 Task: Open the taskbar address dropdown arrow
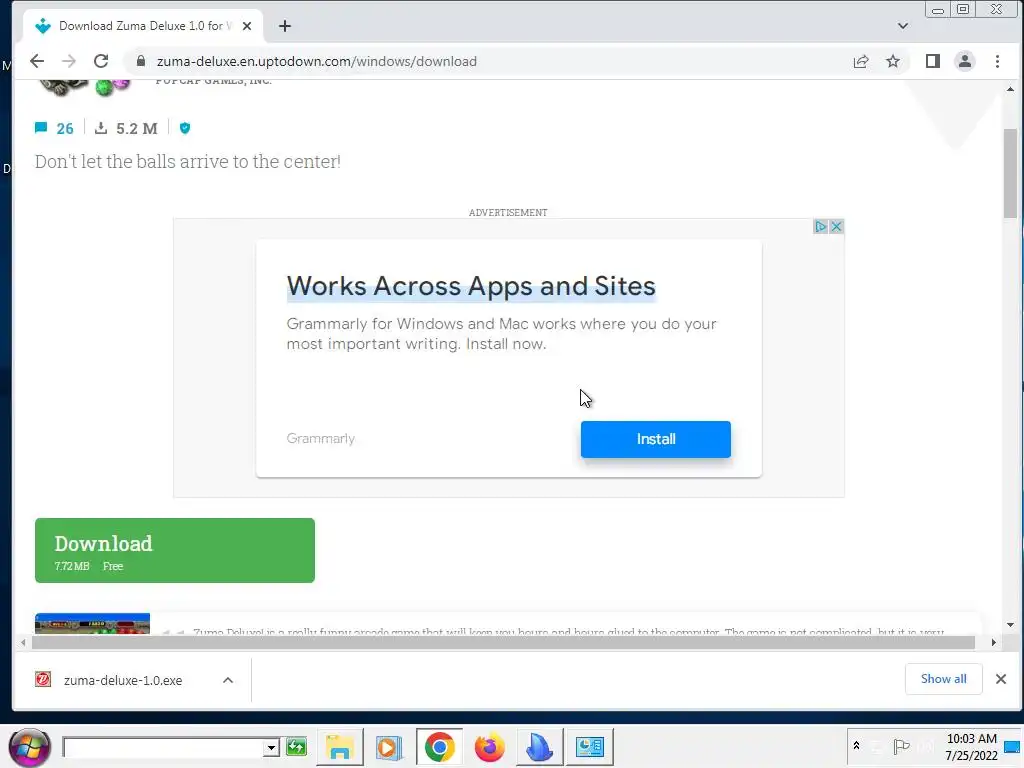[x=271, y=747]
